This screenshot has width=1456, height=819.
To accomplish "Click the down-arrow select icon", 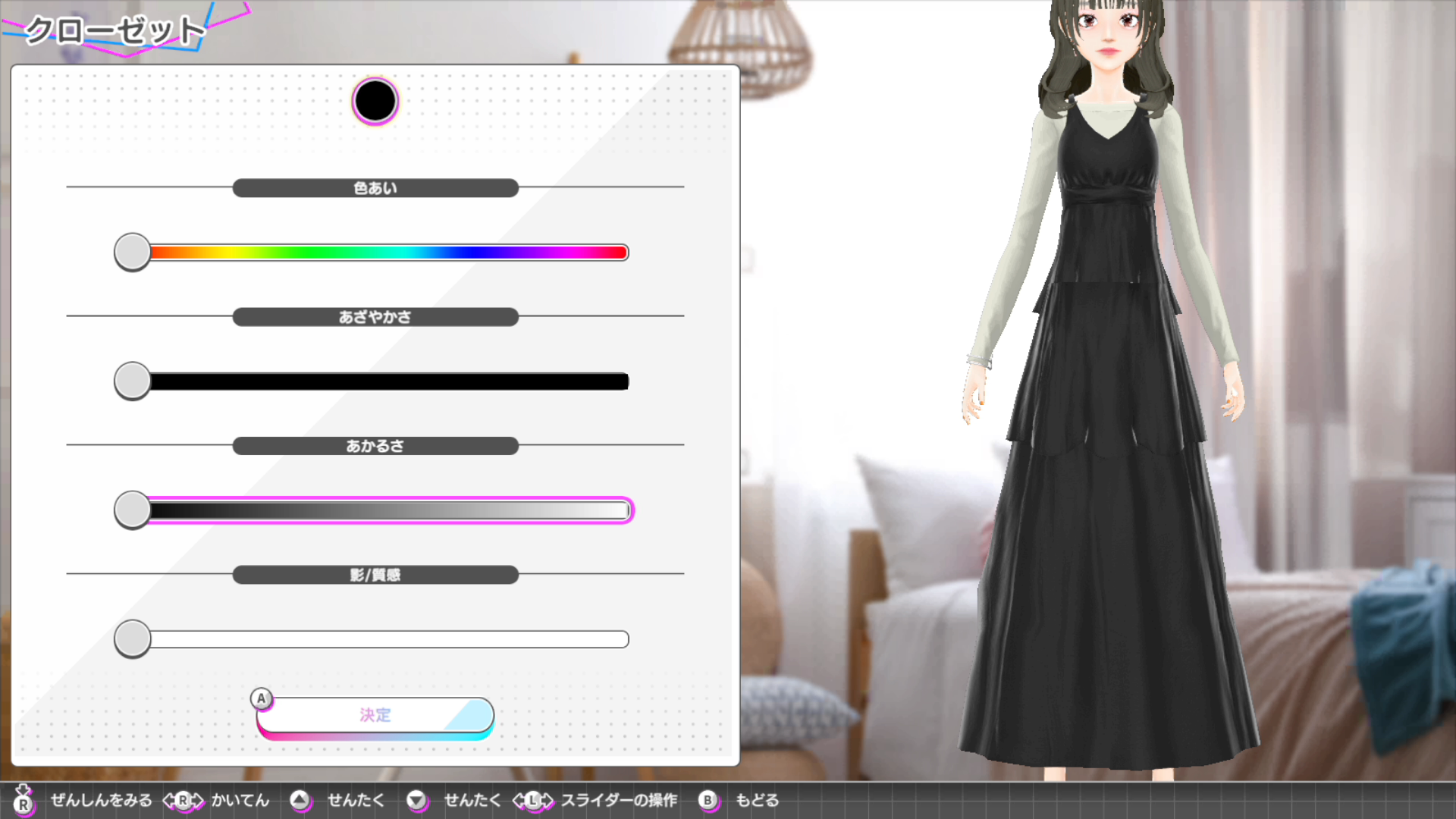I will [x=416, y=801].
